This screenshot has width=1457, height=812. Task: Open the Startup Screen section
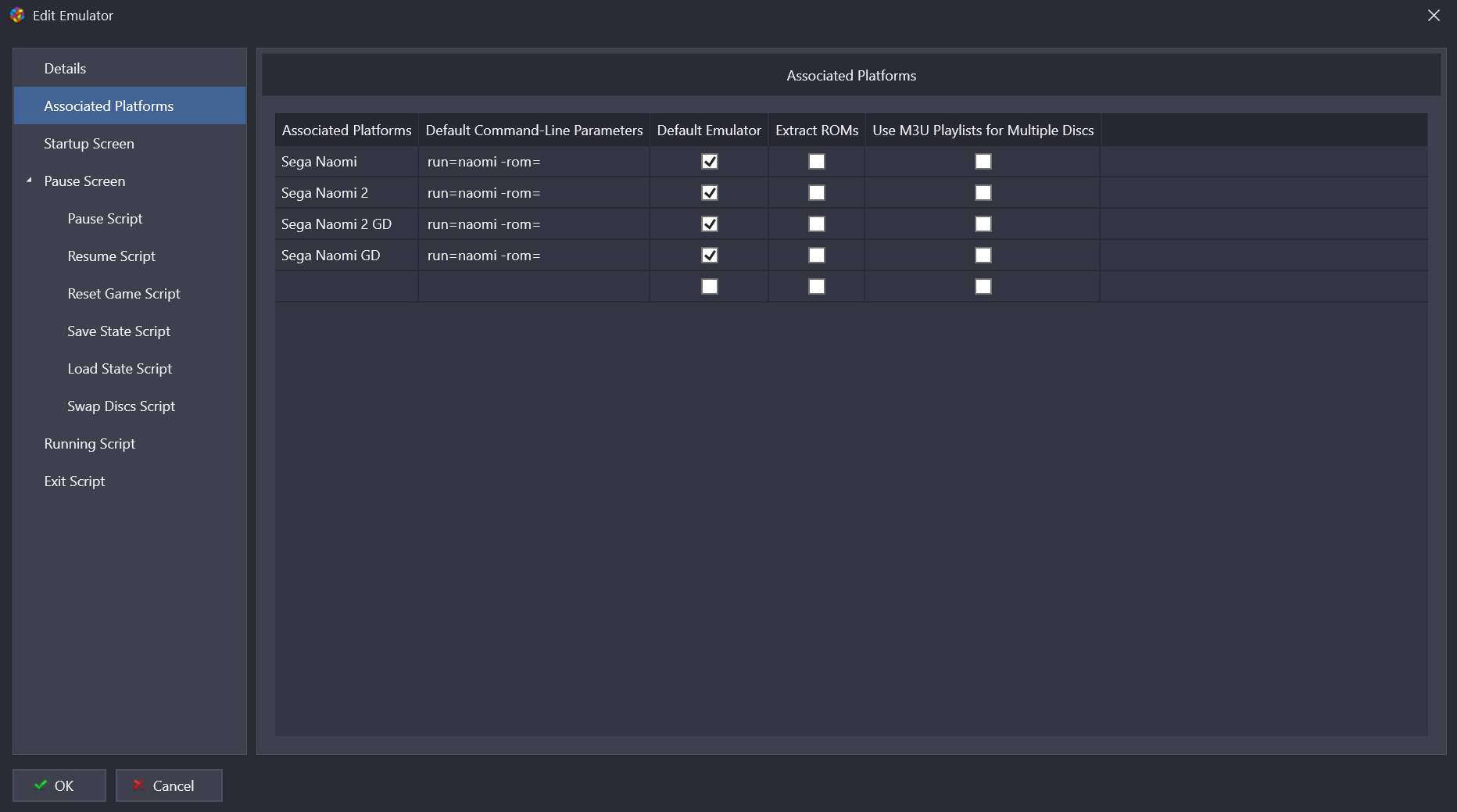click(x=130, y=143)
